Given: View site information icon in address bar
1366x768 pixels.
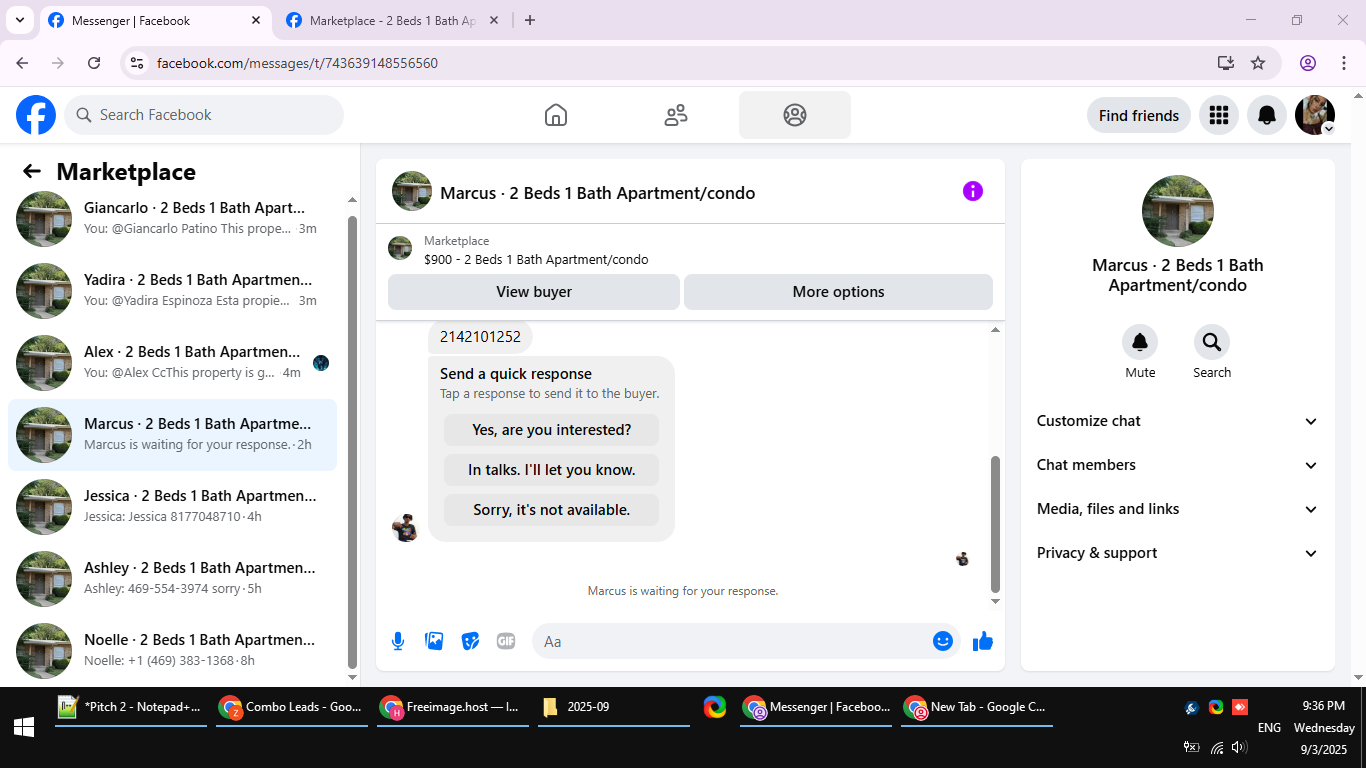Looking at the screenshot, I should [x=138, y=63].
